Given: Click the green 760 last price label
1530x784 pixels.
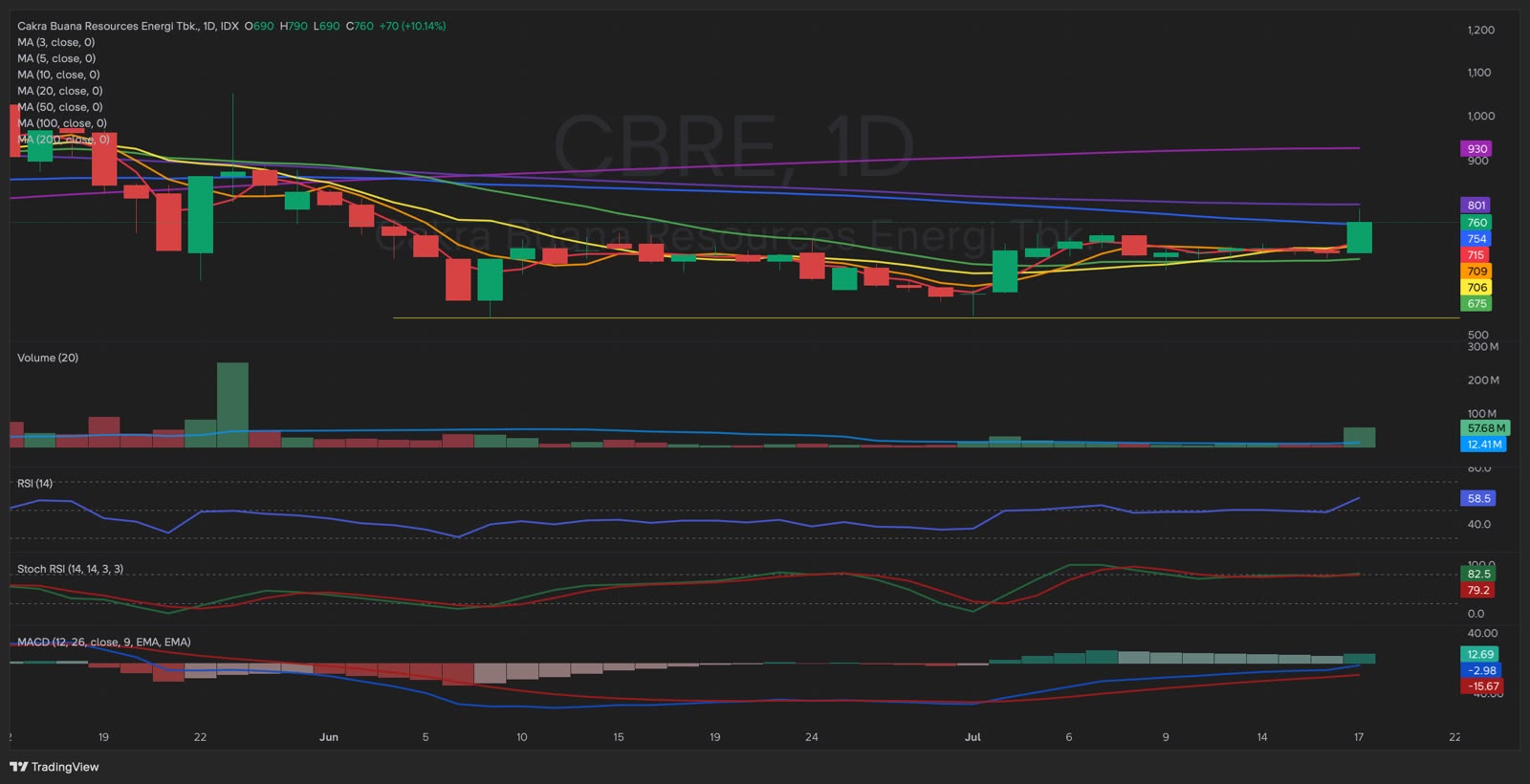Looking at the screenshot, I should 1477,223.
